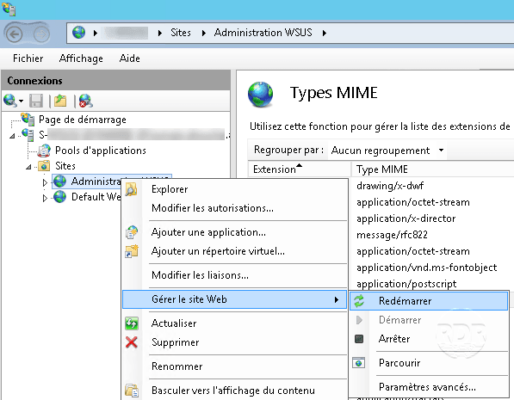The width and height of the screenshot is (514, 400).
Task: Click the Page de démarrage icon
Action: click(x=27, y=119)
